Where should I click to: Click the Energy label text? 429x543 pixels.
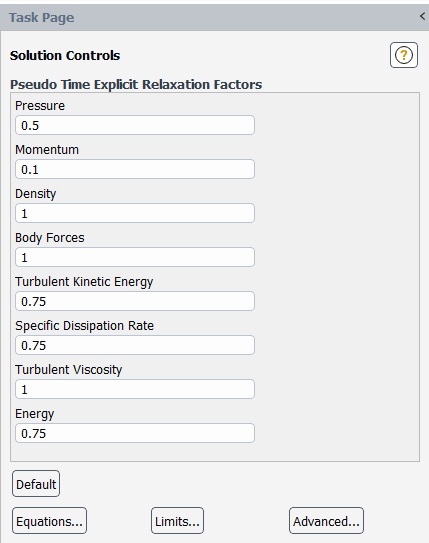pyautogui.click(x=35, y=414)
